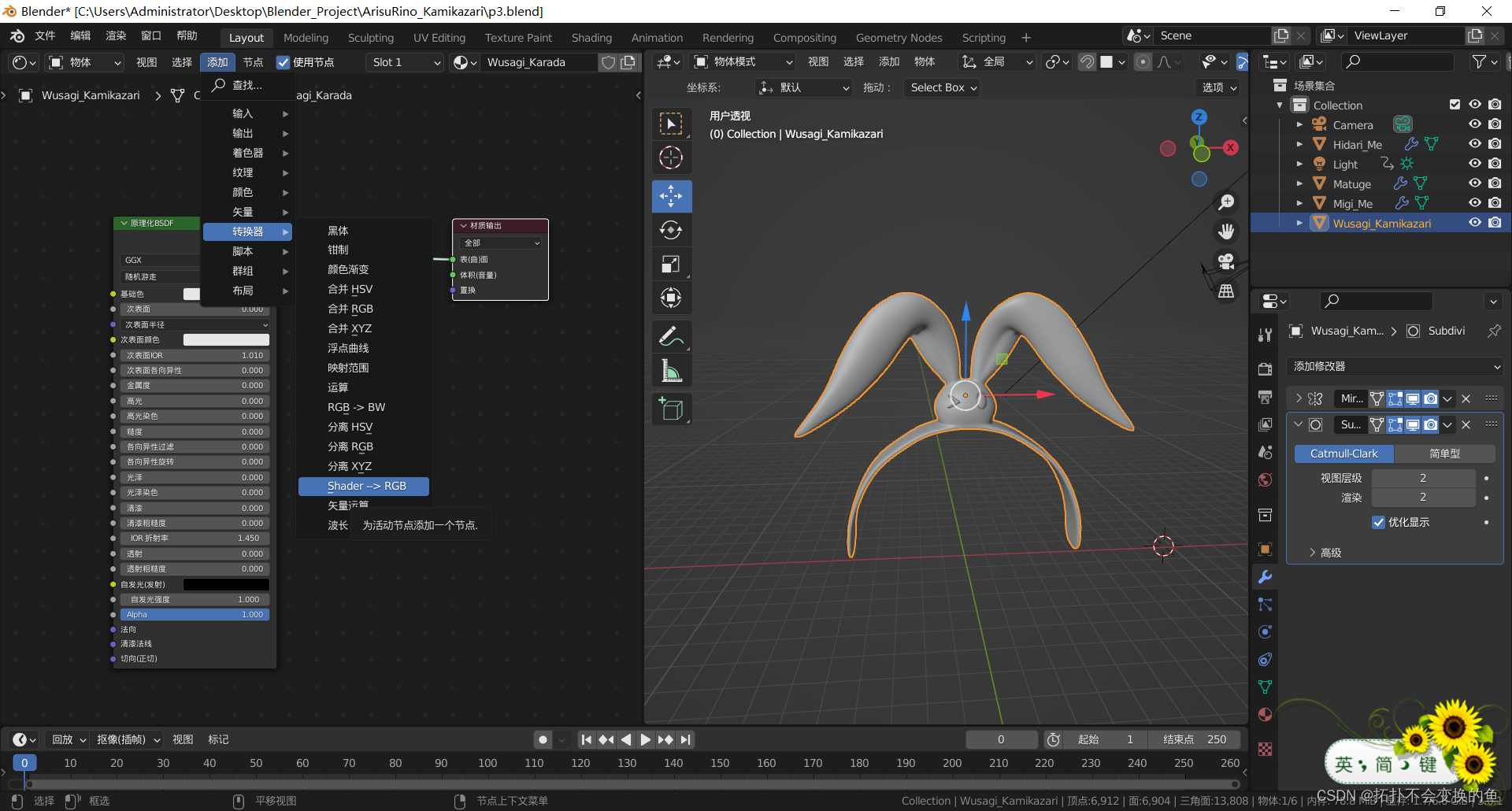Screen dimensions: 1512x811
Task: Select the Rotate tool icon
Action: pos(671,230)
